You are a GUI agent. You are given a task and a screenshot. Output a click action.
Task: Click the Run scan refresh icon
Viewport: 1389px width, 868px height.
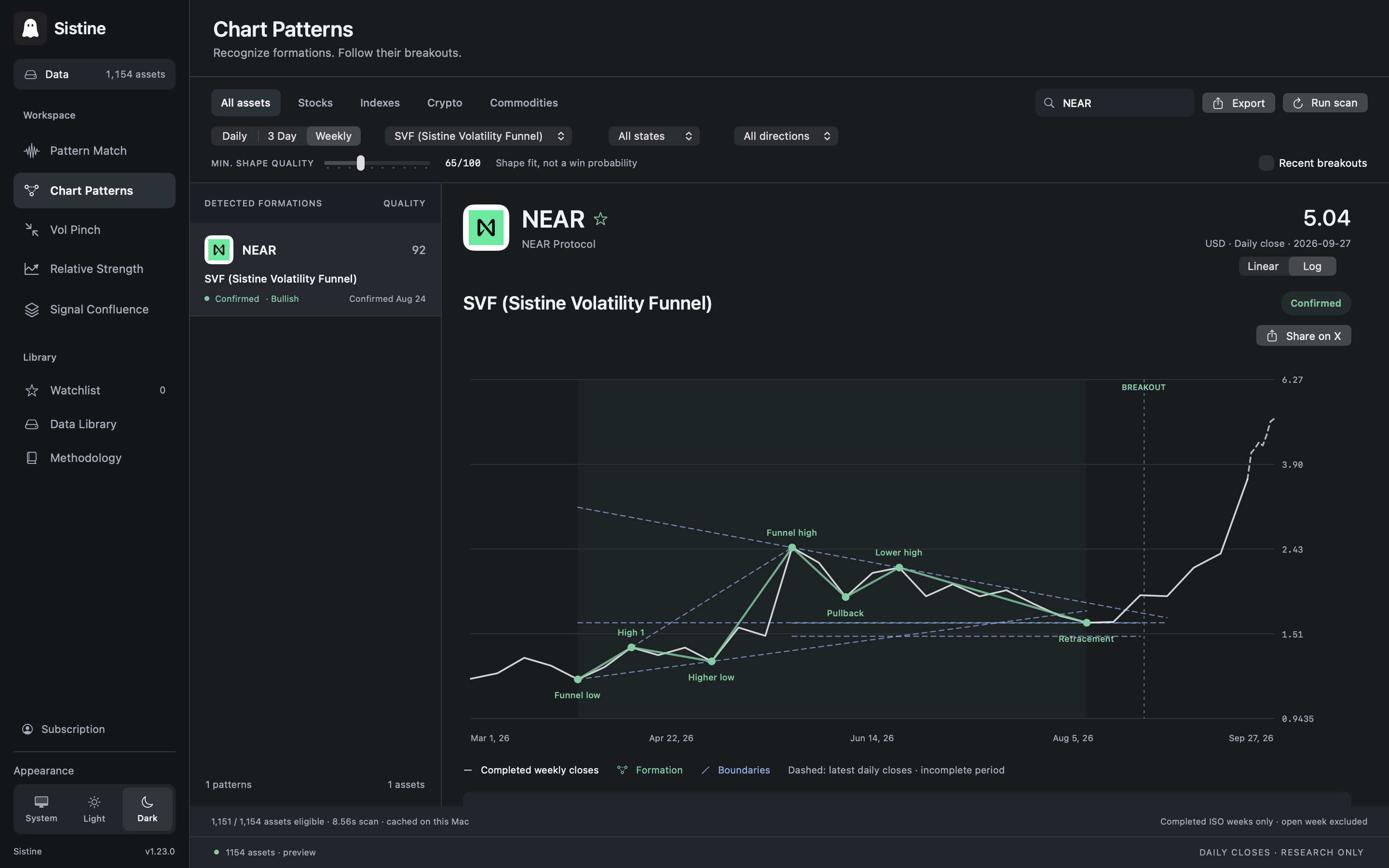(1298, 103)
